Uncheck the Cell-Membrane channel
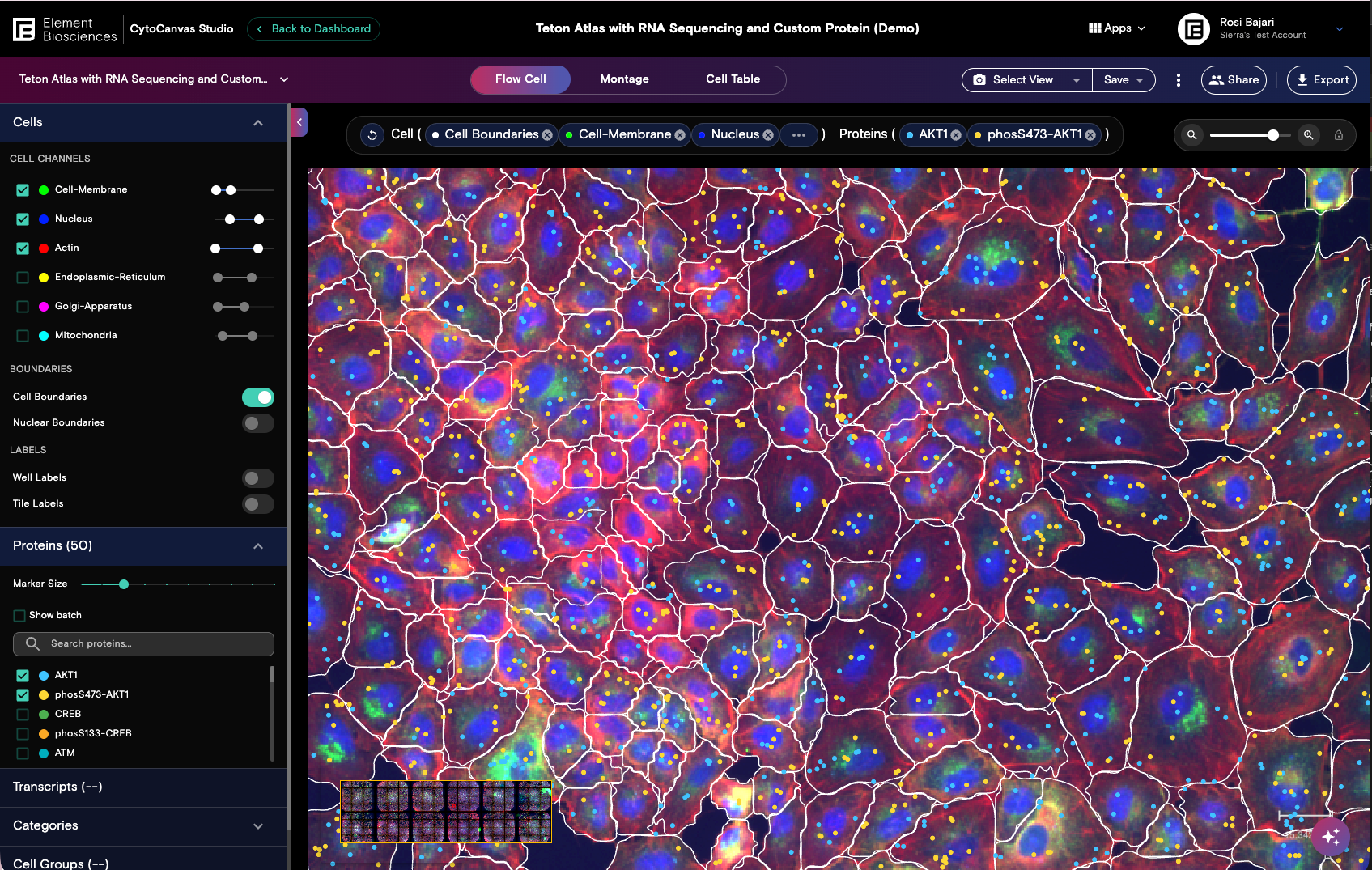 tap(23, 190)
